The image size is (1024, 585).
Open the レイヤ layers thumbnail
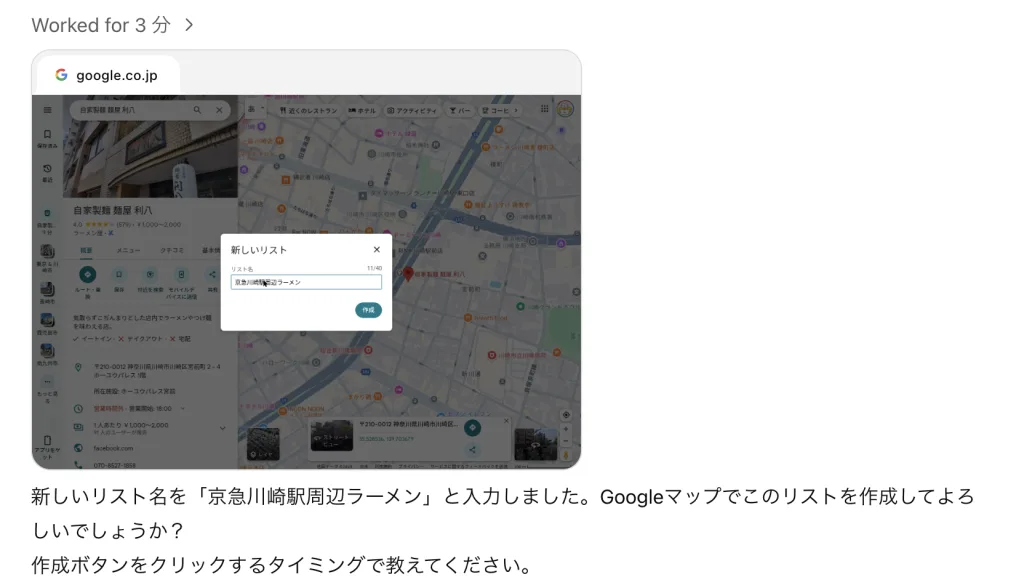[x=263, y=444]
